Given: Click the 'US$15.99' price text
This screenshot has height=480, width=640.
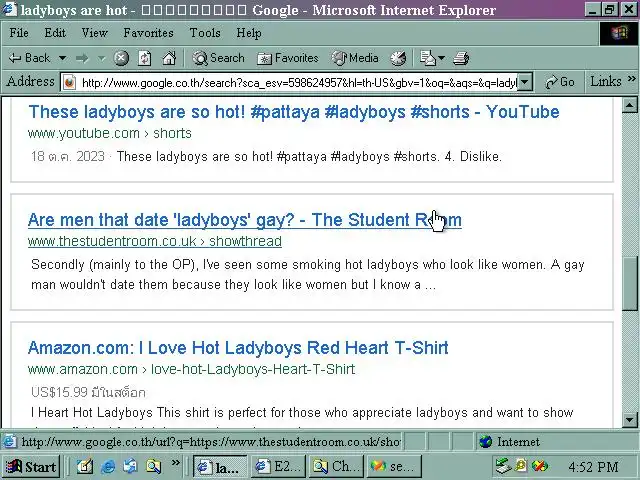Looking at the screenshot, I should (x=59, y=392).
